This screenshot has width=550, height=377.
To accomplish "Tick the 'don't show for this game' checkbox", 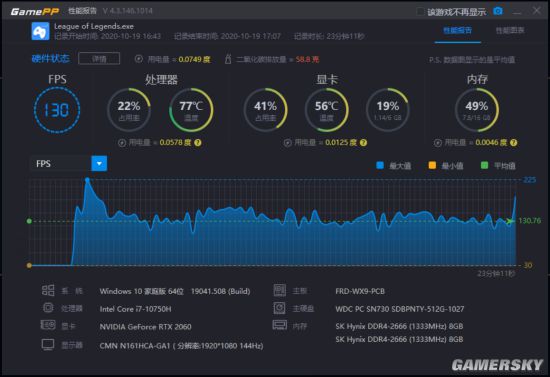I will click(x=420, y=12).
